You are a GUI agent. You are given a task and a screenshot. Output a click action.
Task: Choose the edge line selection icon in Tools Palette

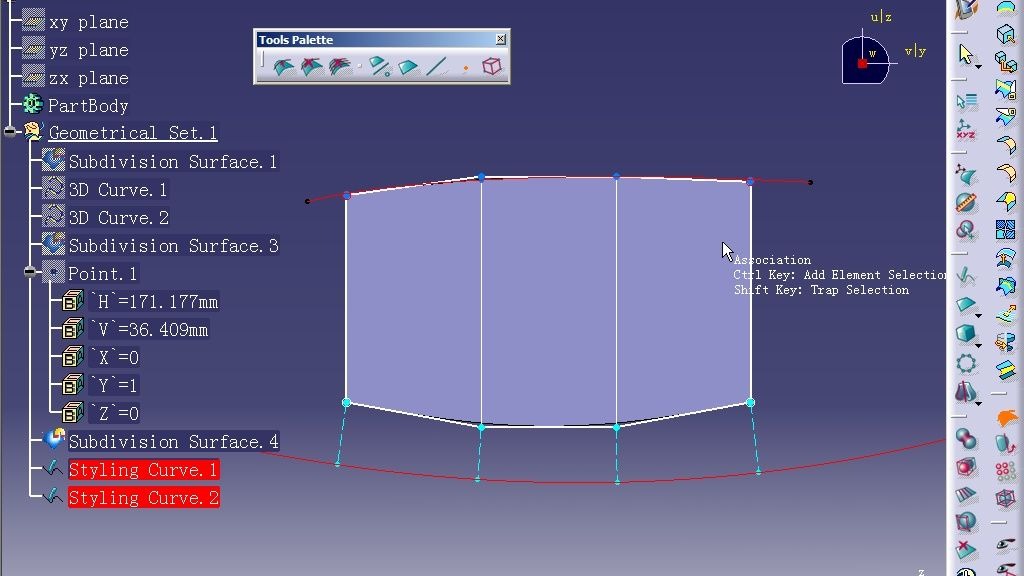tap(436, 66)
